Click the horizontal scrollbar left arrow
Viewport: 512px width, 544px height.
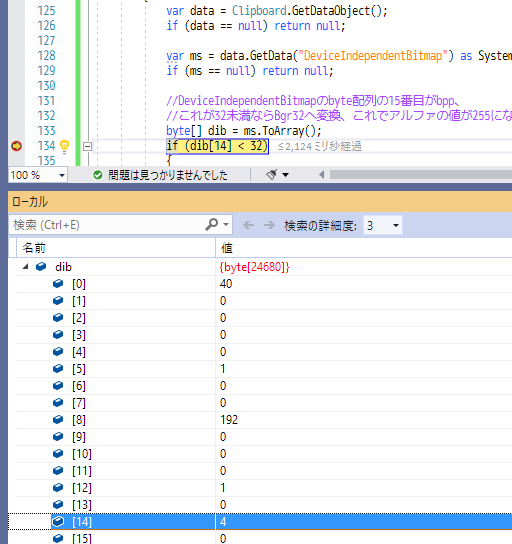point(322,175)
